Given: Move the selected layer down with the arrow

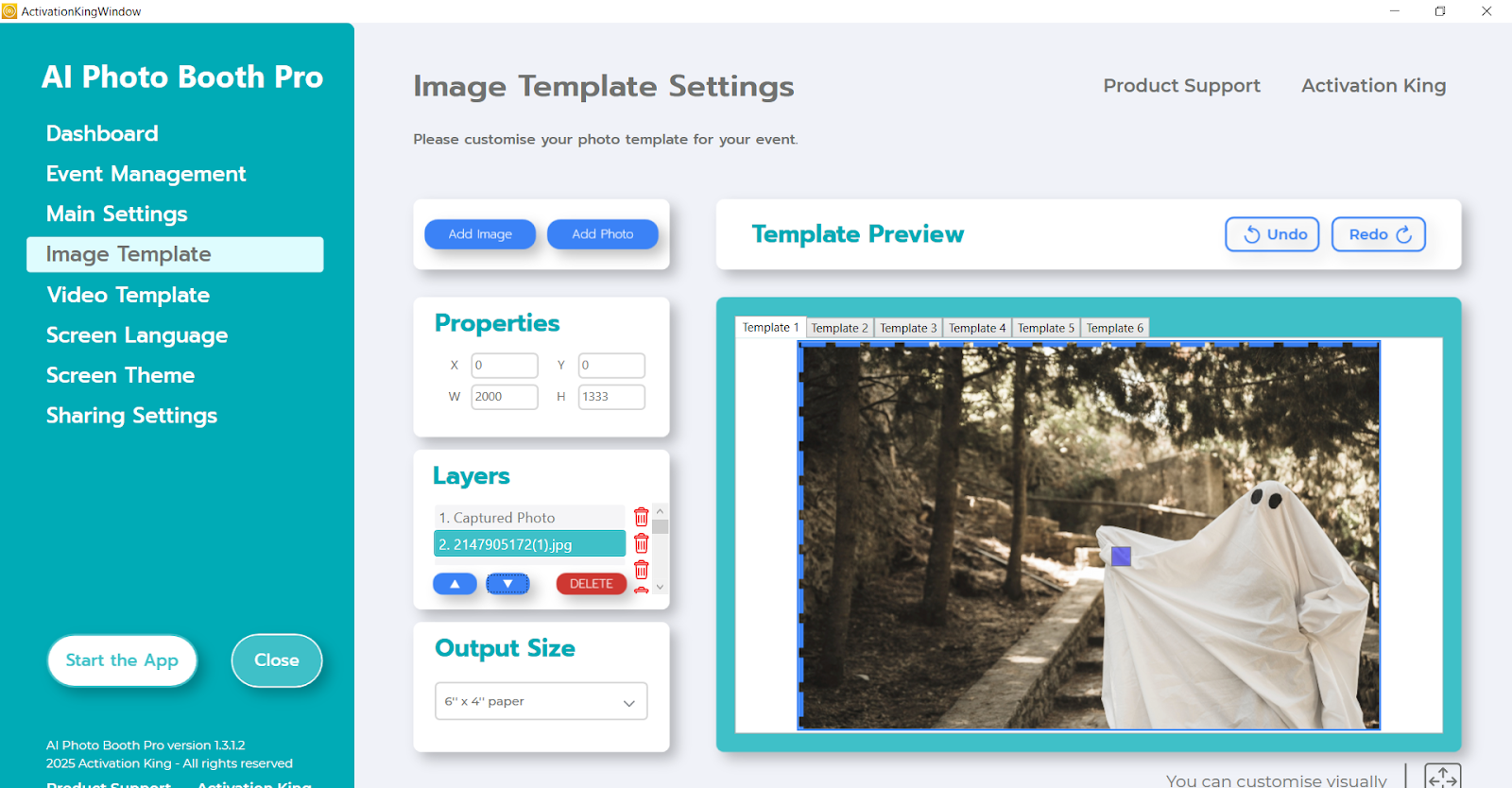Looking at the screenshot, I should 507,584.
